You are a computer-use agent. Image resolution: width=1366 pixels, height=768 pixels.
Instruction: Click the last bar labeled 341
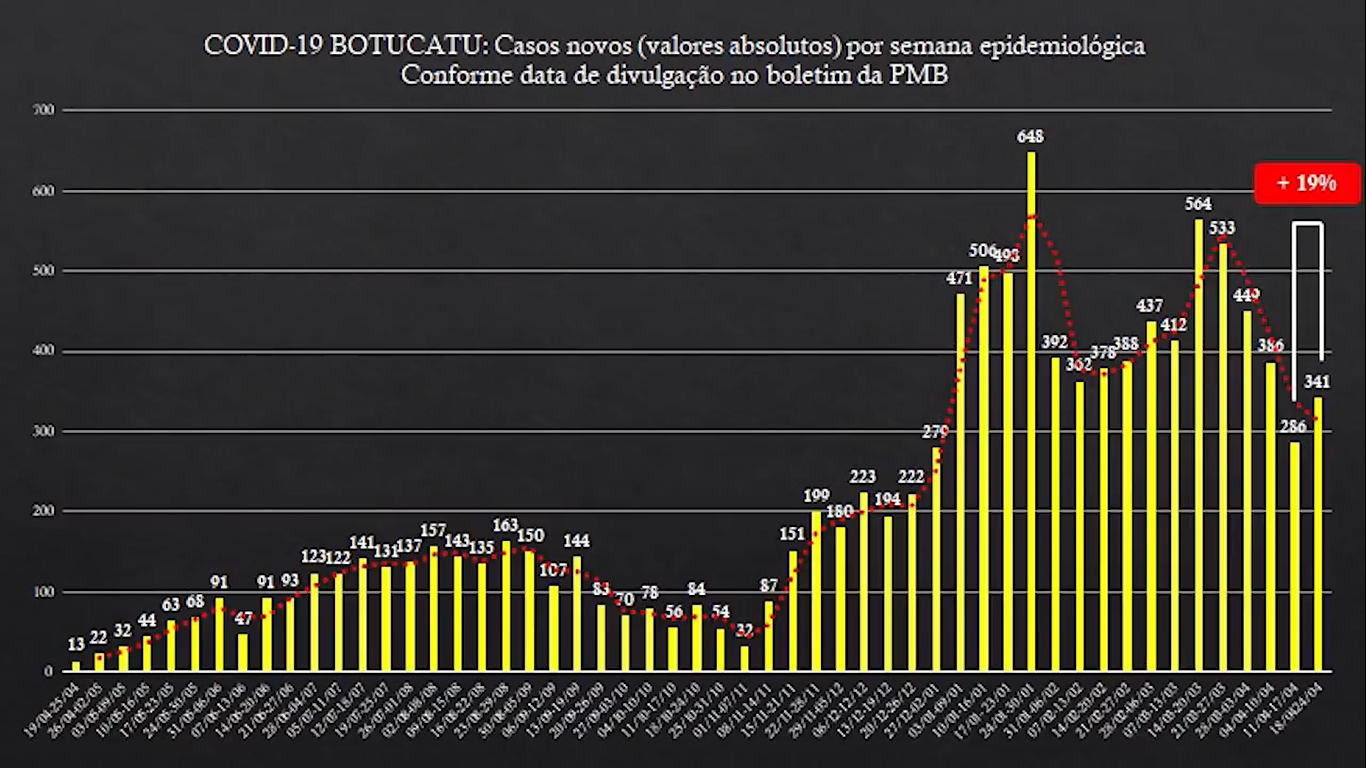point(1317,533)
